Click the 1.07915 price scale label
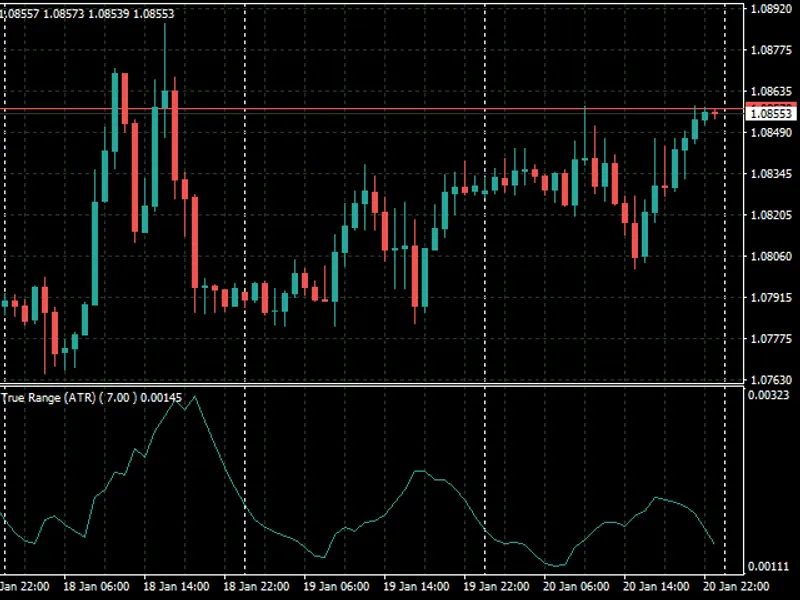The image size is (800, 600). point(771,297)
